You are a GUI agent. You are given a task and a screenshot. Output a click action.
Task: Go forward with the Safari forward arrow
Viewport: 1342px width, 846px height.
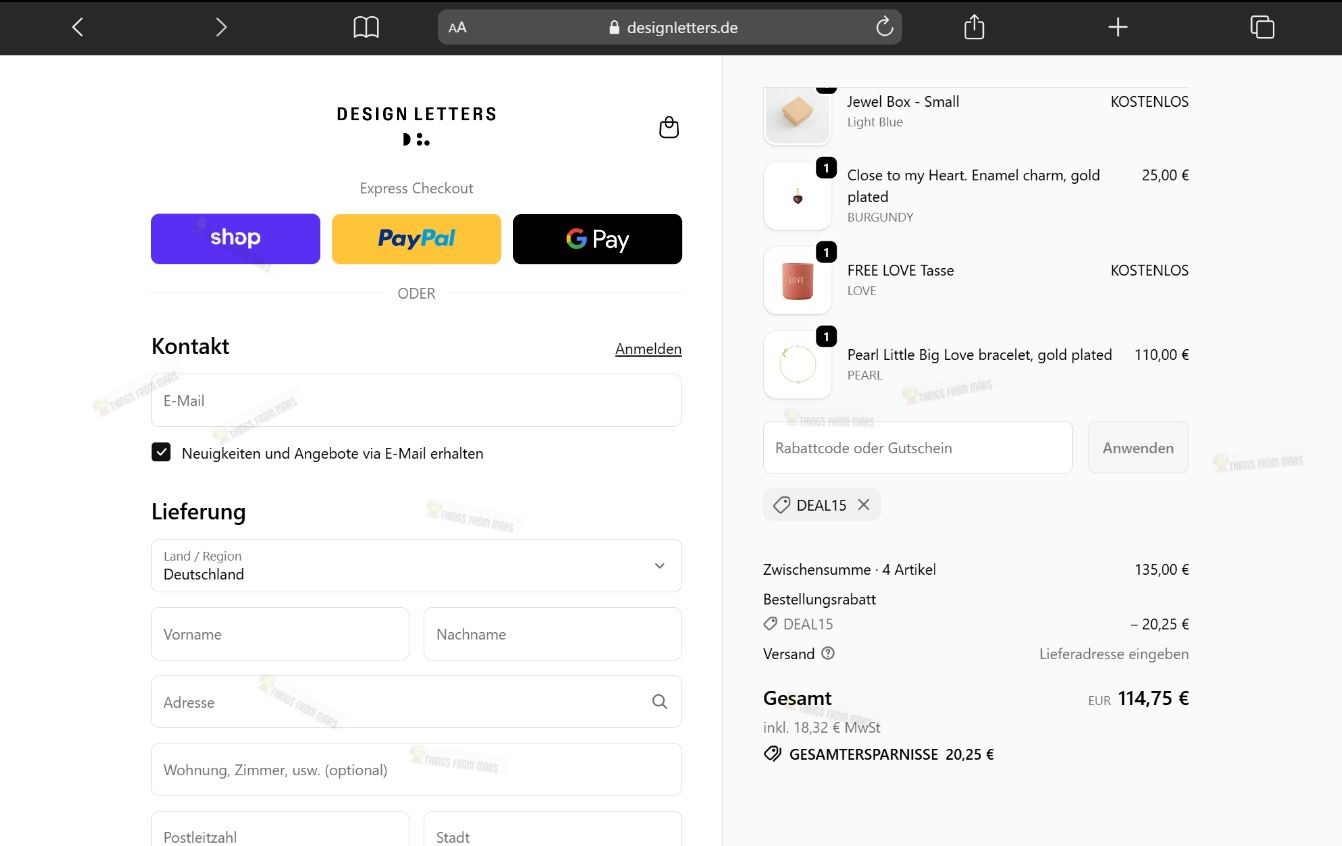(221, 27)
